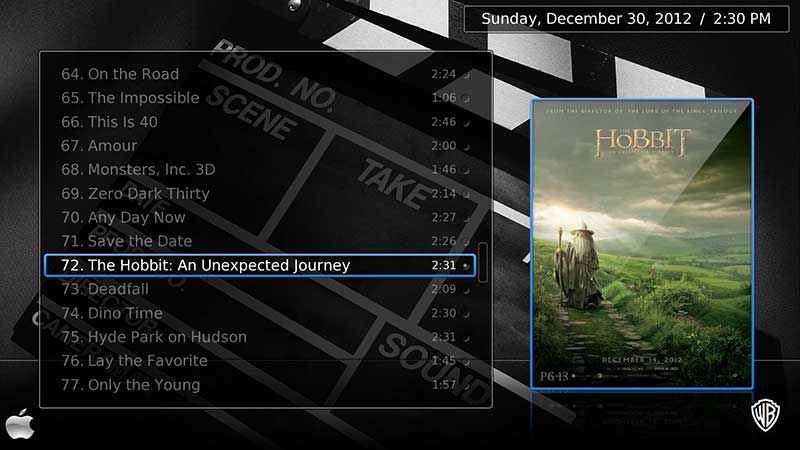The width and height of the screenshot is (800, 450).
Task: Select 66. This Is 40
Action: click(x=260, y=122)
